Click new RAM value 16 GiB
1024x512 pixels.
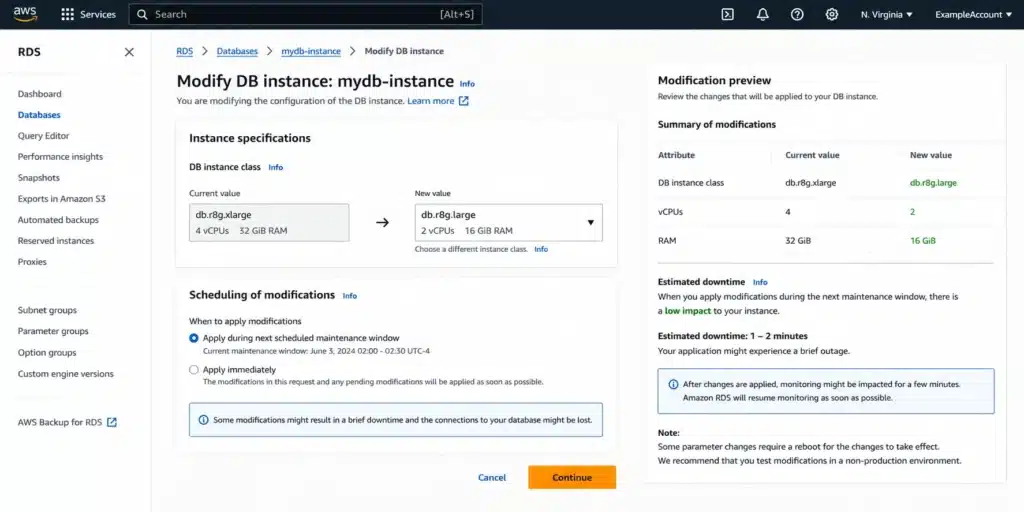pyautogui.click(x=923, y=241)
